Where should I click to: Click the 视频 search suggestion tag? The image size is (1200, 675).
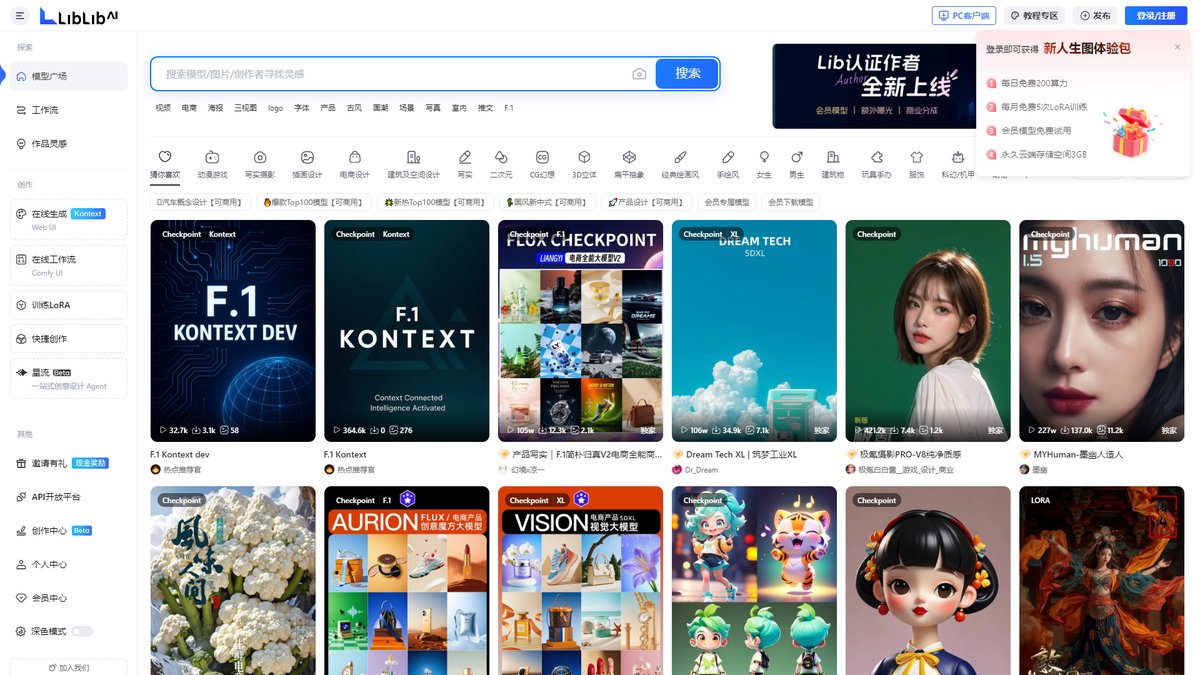pyautogui.click(x=163, y=108)
